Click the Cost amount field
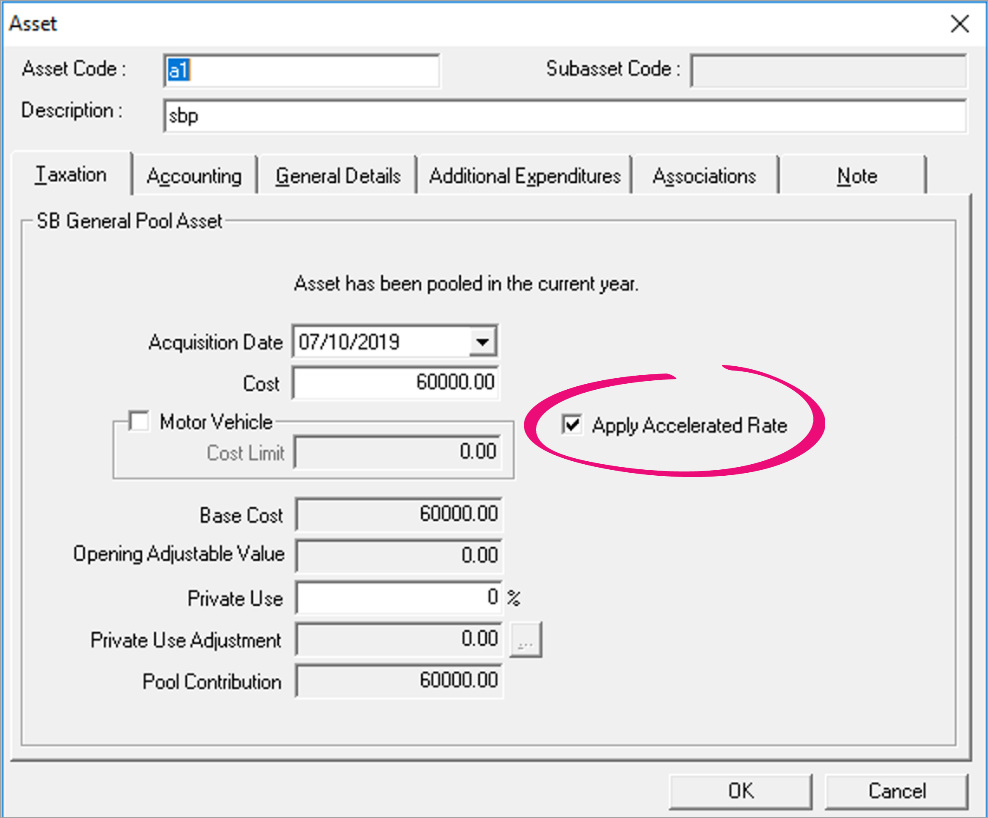 tap(395, 384)
